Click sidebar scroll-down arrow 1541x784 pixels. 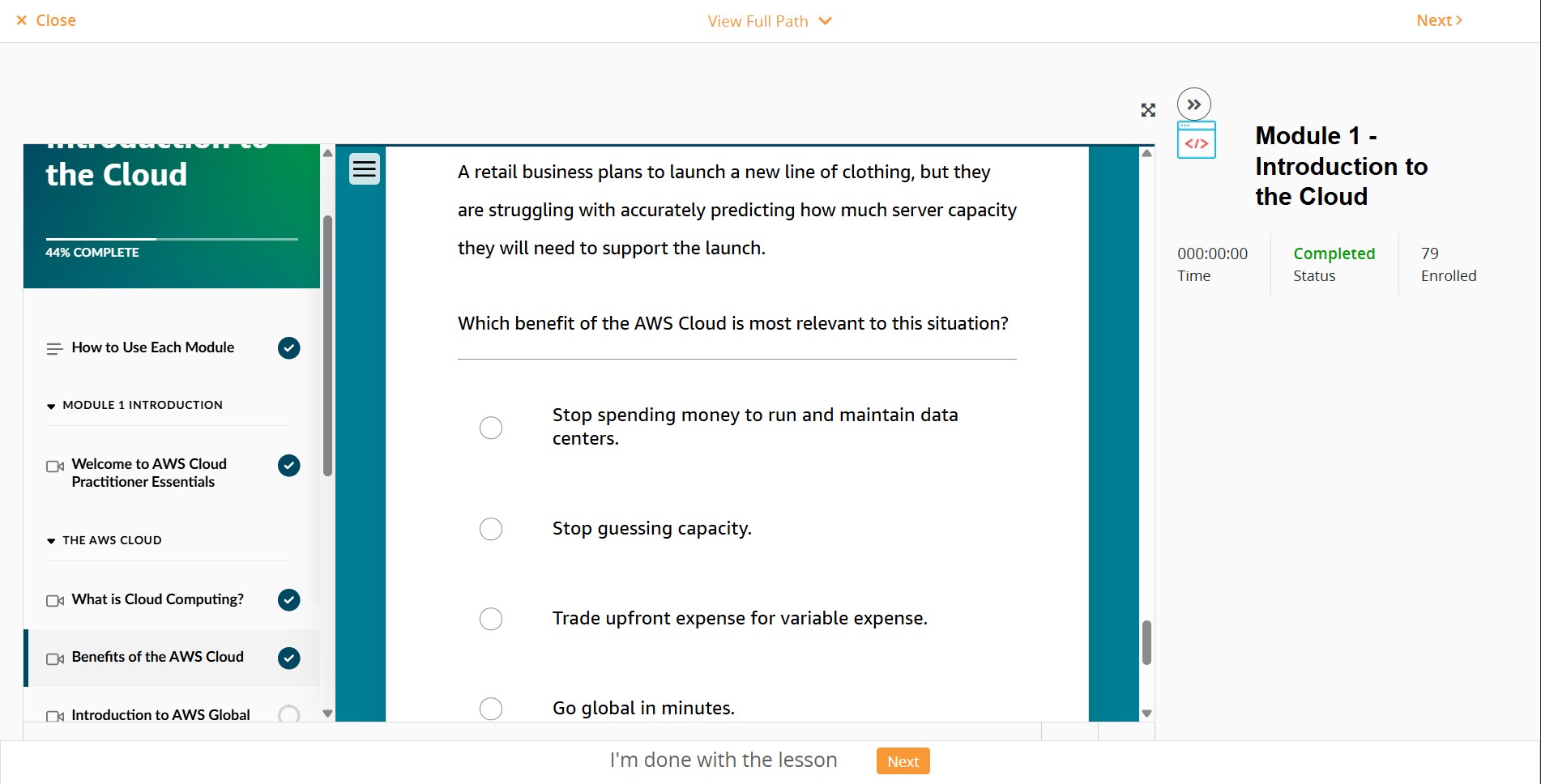(327, 714)
